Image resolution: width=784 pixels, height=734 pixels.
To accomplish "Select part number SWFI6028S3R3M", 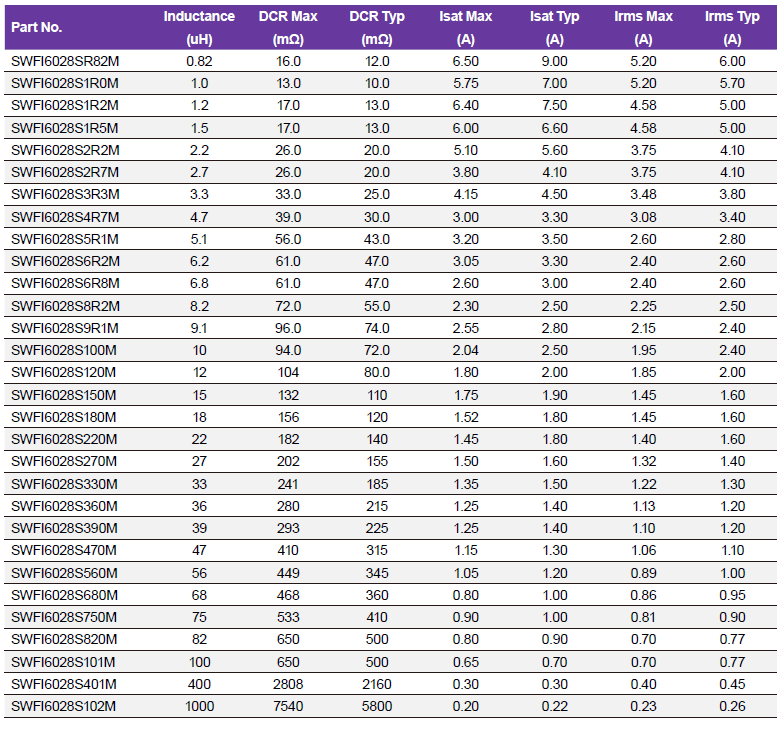I will 65,194.
